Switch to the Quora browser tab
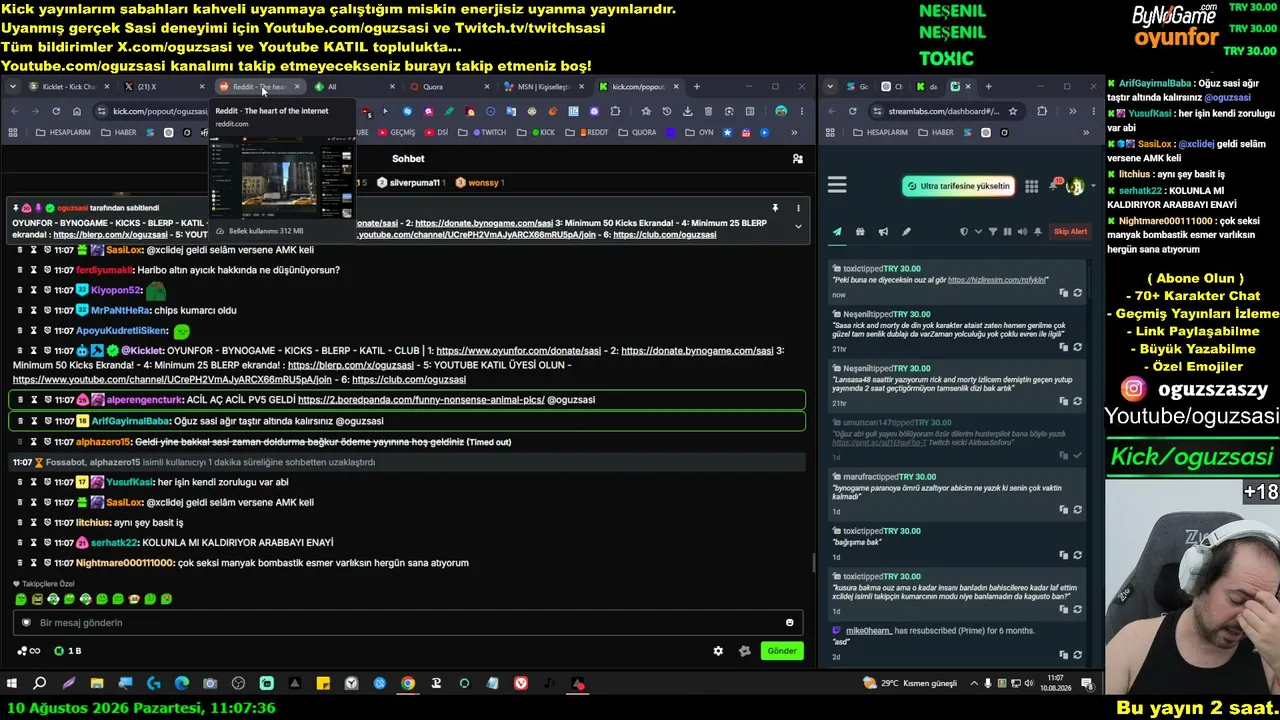Viewport: 1280px width, 720px height. (453, 87)
